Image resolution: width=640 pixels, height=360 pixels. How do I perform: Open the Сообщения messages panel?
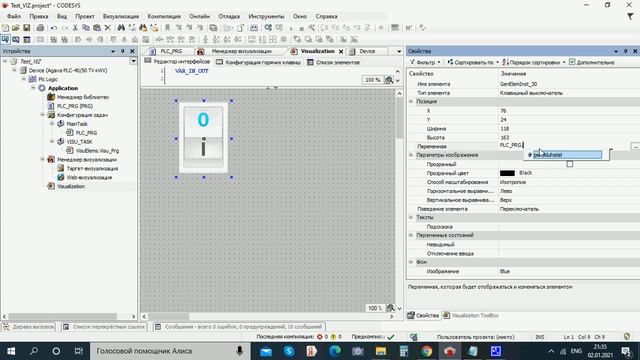tap(239, 327)
